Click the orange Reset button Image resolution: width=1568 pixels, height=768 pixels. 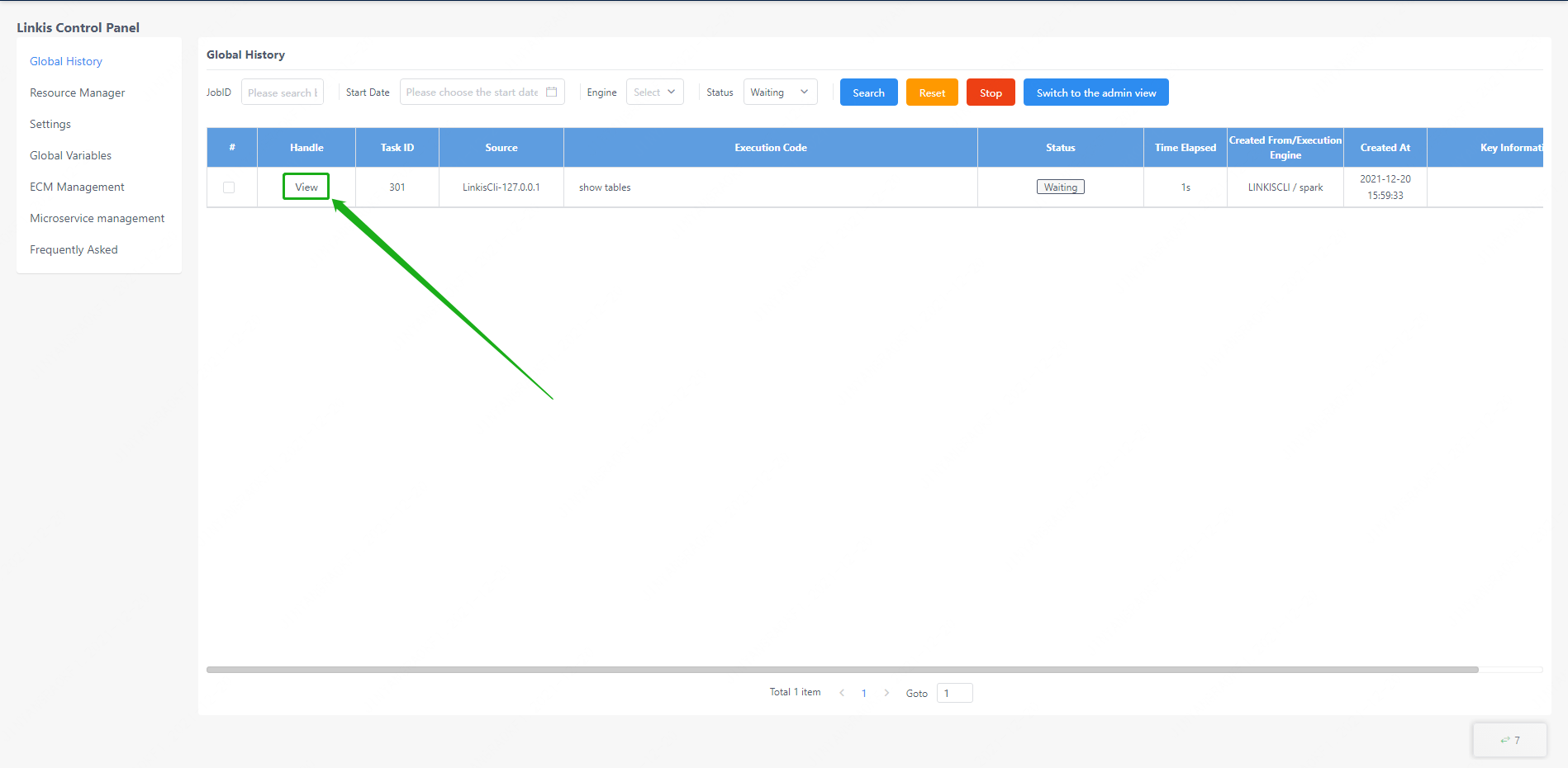pos(932,92)
